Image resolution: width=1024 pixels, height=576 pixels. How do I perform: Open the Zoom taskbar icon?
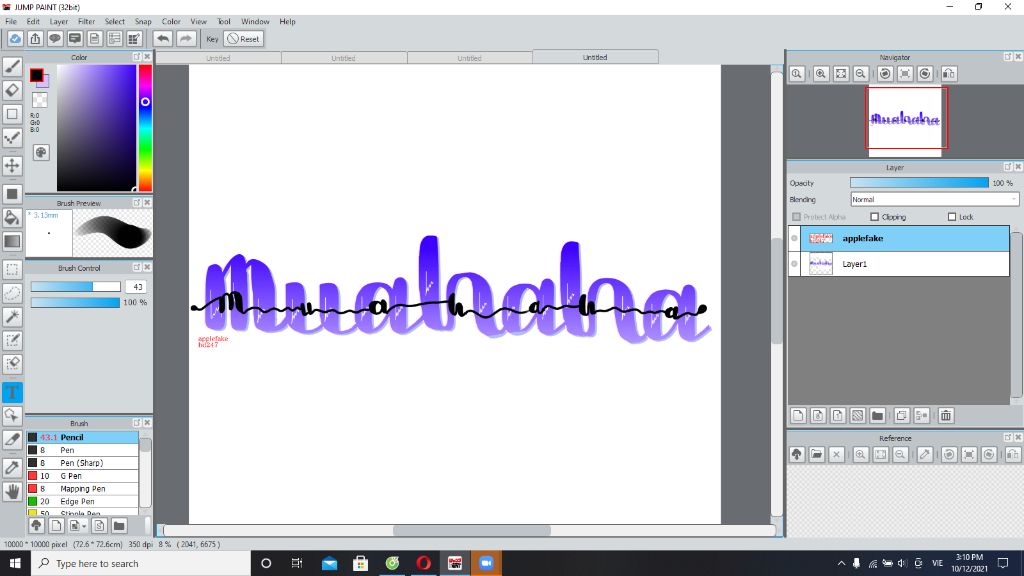[x=487, y=563]
